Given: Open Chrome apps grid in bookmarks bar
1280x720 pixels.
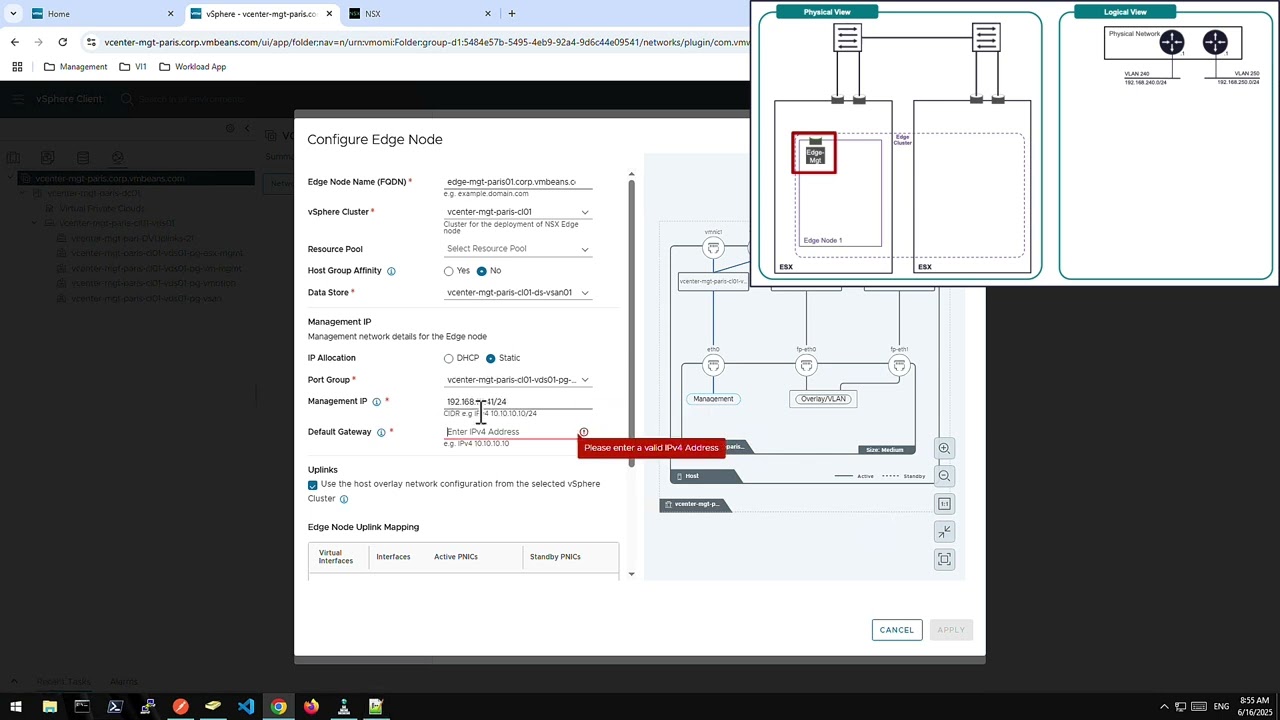Looking at the screenshot, I should click(x=17, y=67).
